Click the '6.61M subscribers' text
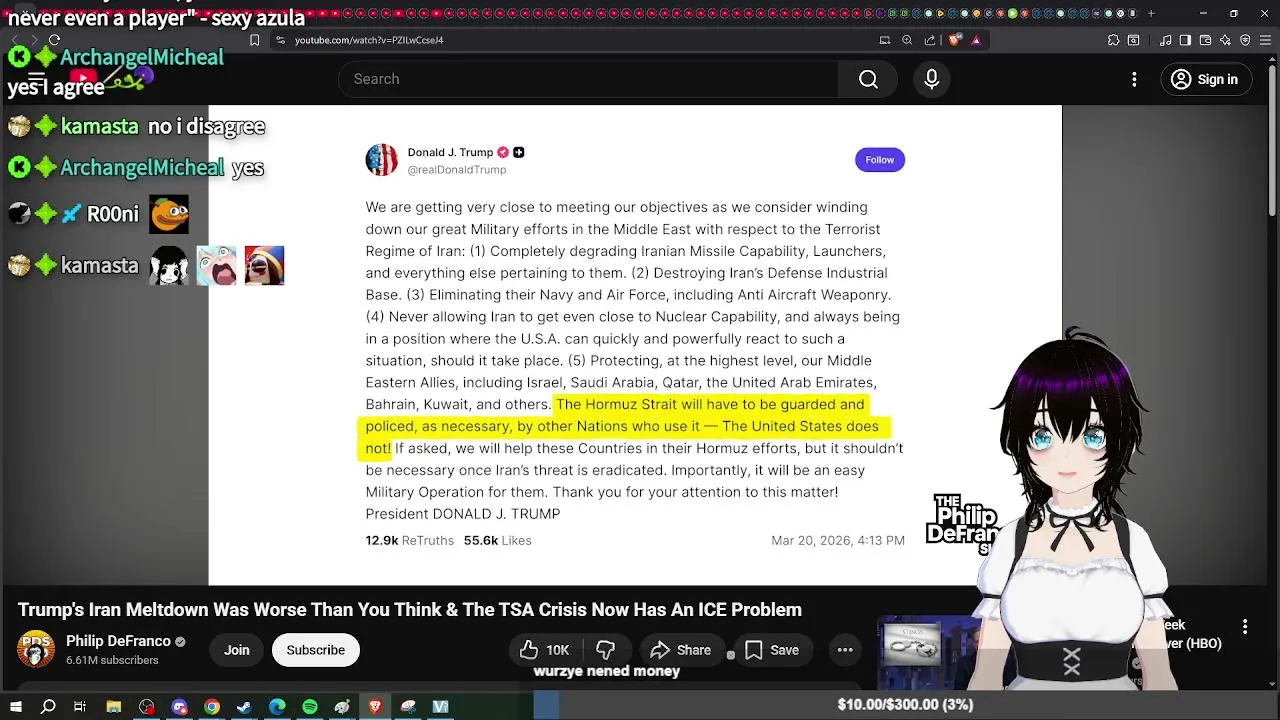Image resolution: width=1280 pixels, height=720 pixels. (x=112, y=661)
